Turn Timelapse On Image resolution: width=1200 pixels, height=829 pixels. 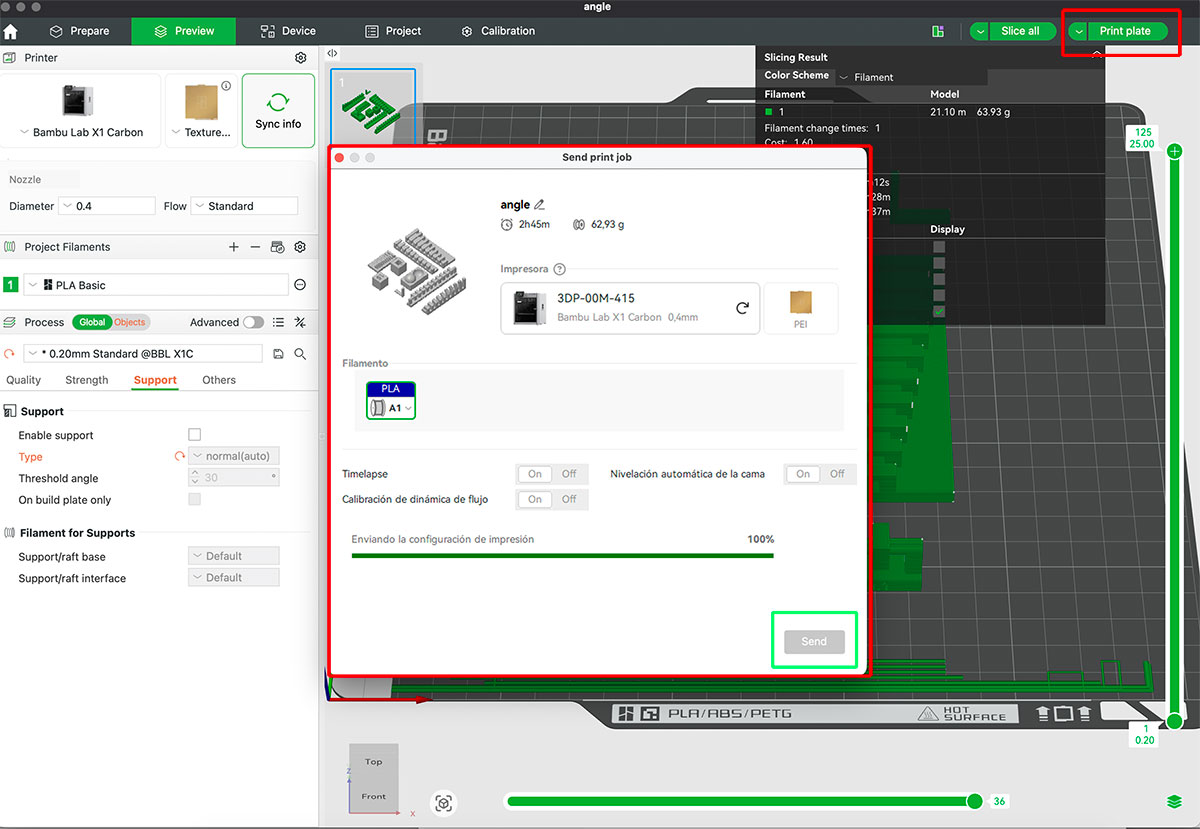(x=535, y=474)
